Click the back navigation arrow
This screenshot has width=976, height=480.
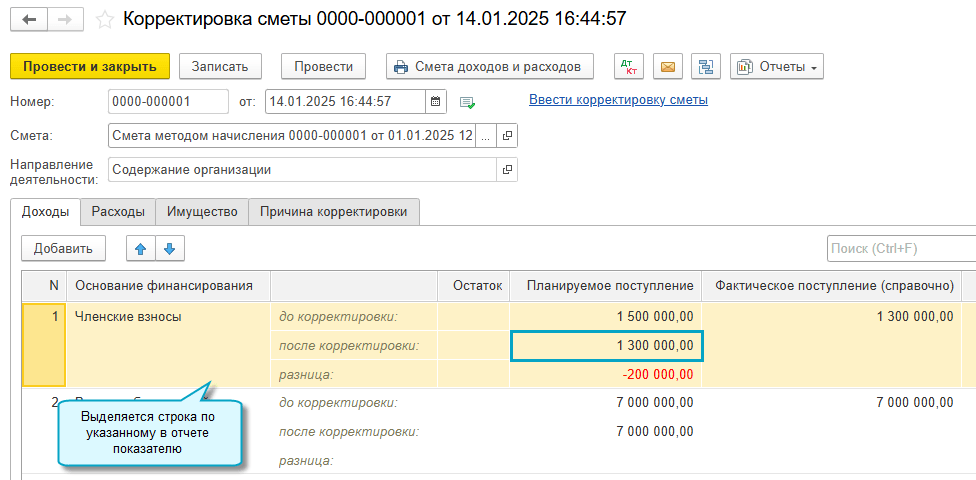point(29,19)
